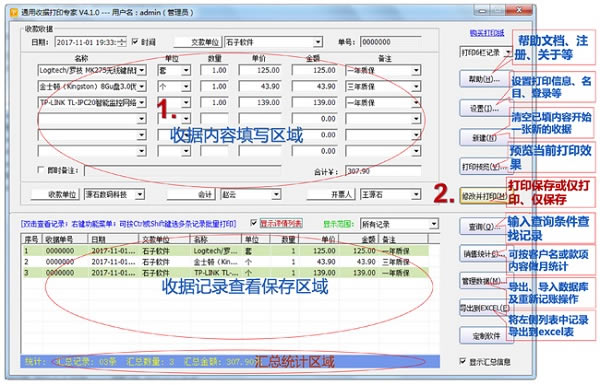Open the 购买打印纸 link
Screen dimensions: 600x385
click(487, 33)
